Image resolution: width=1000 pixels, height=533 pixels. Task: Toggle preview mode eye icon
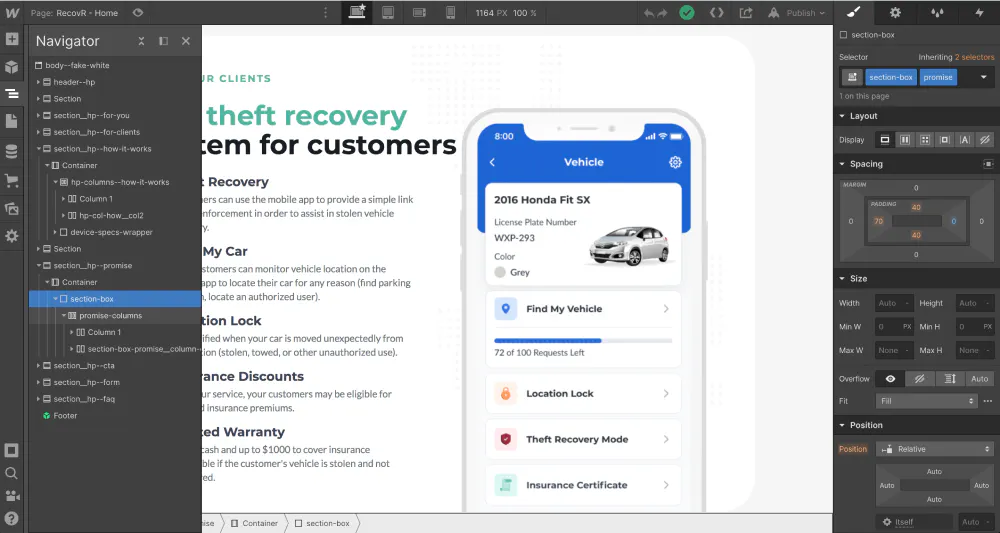pyautogui.click(x=138, y=13)
